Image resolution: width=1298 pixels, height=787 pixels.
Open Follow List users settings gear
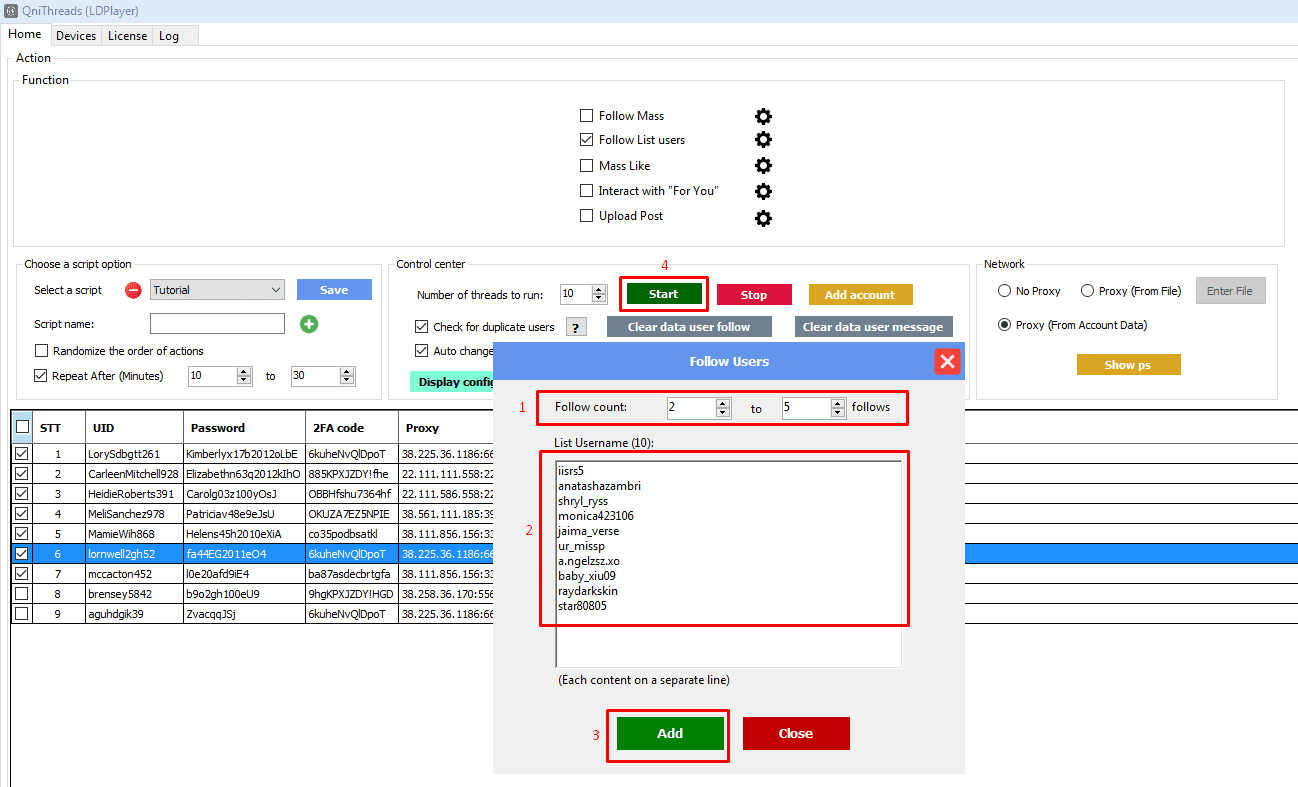pos(763,140)
